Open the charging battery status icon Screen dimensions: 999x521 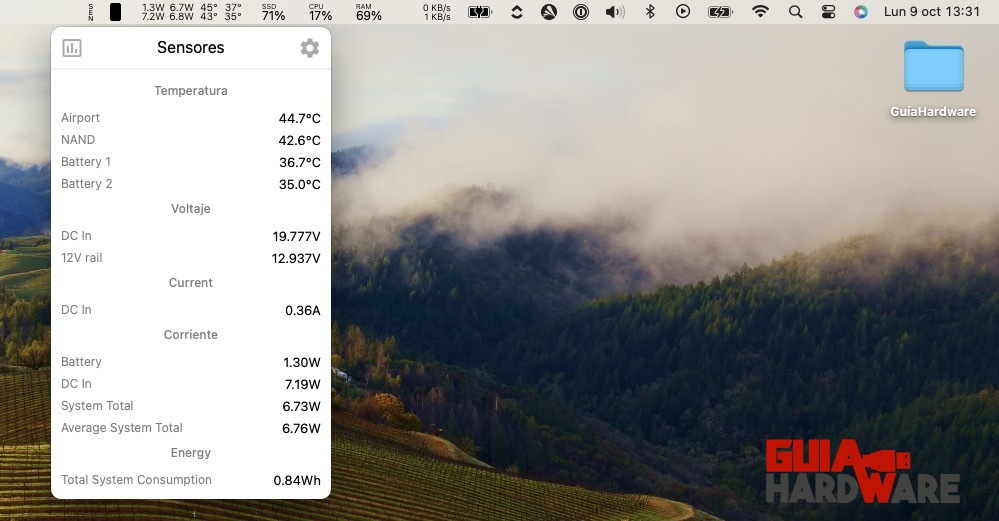(x=720, y=12)
